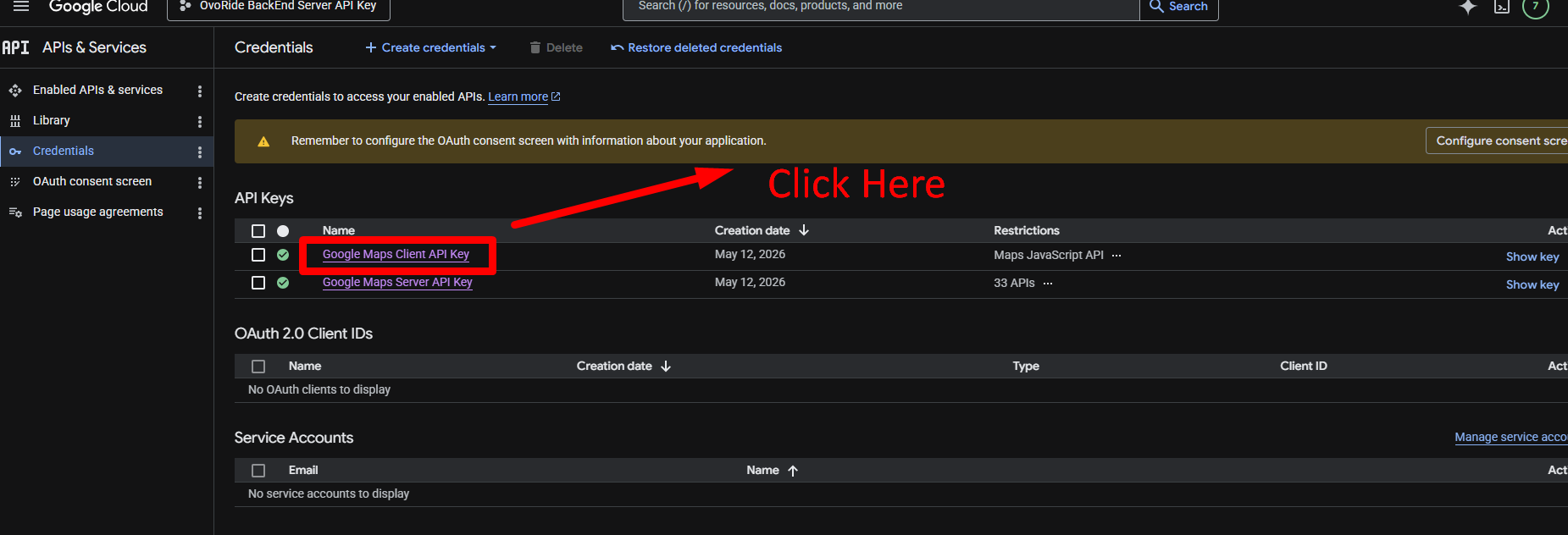The height and width of the screenshot is (535, 1568).
Task: Click the OAuth Type column header
Action: tap(1026, 366)
